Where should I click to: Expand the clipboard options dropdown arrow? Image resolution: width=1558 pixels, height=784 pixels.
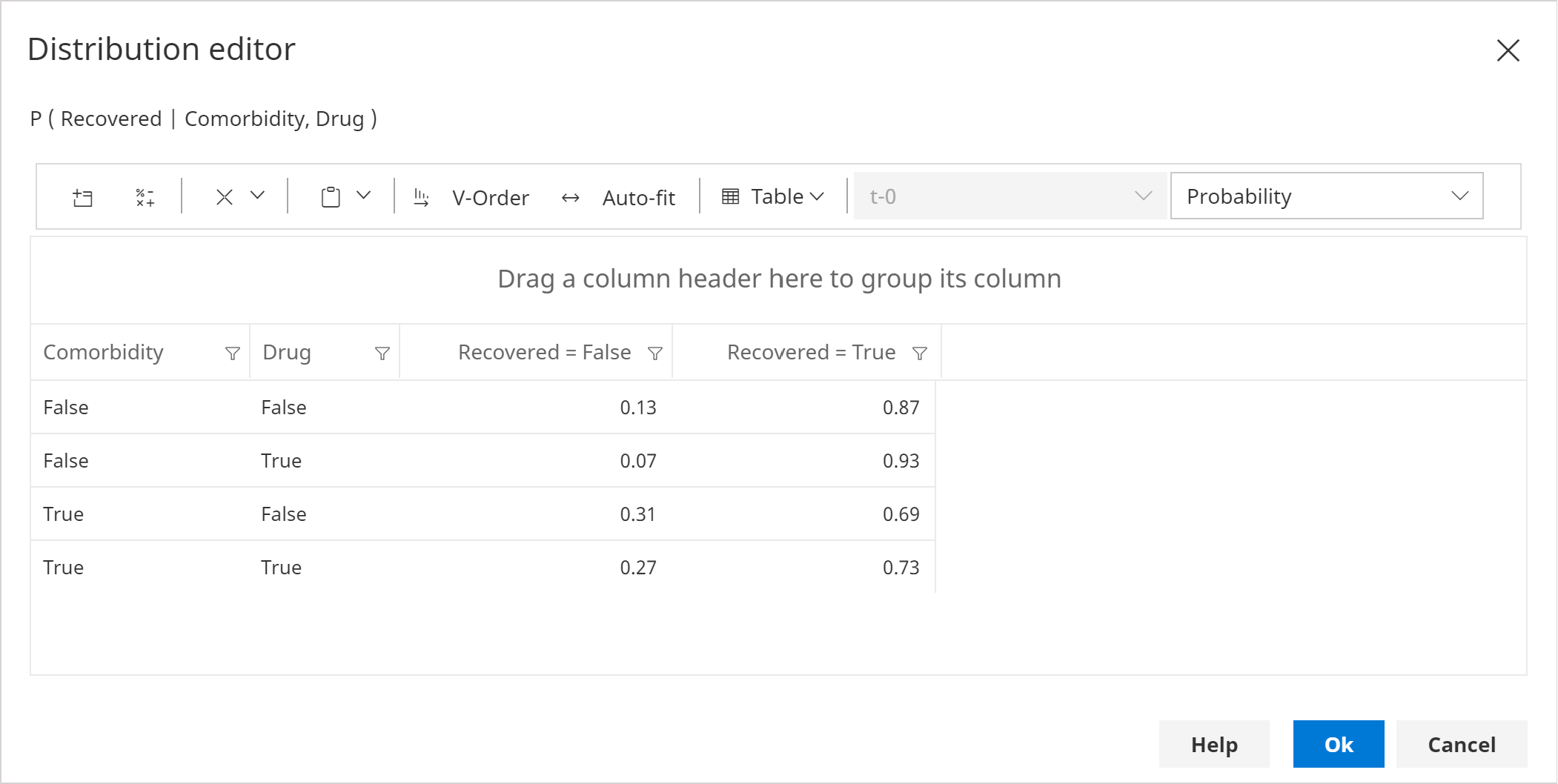coord(363,196)
